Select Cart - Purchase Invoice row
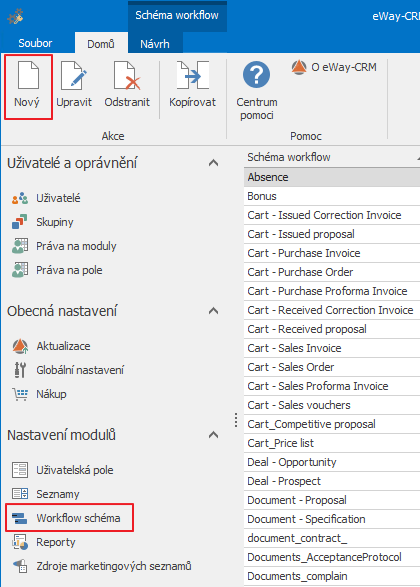 pos(332,253)
